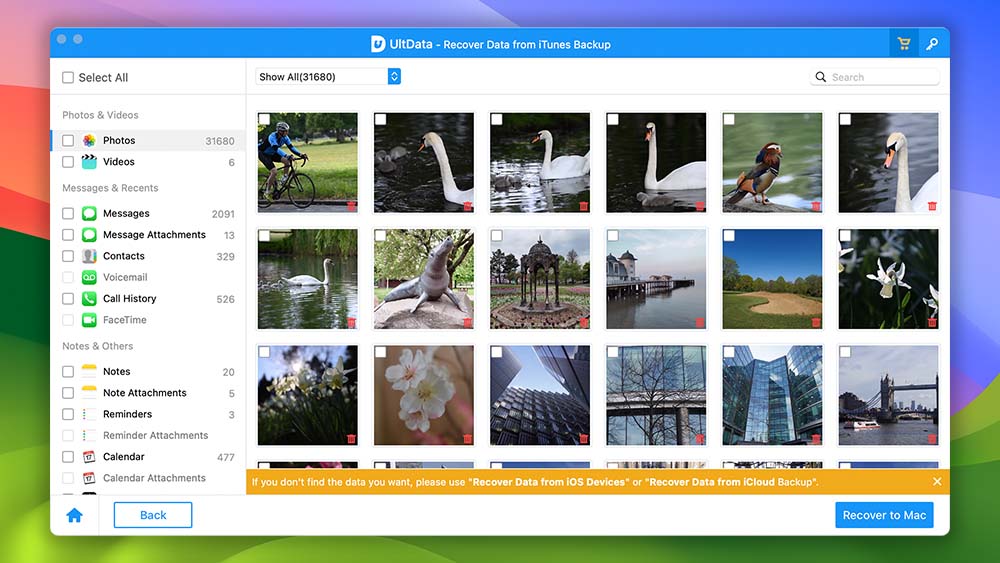Check the Reminders checkbox
Viewport: 1000px width, 563px height.
68,414
